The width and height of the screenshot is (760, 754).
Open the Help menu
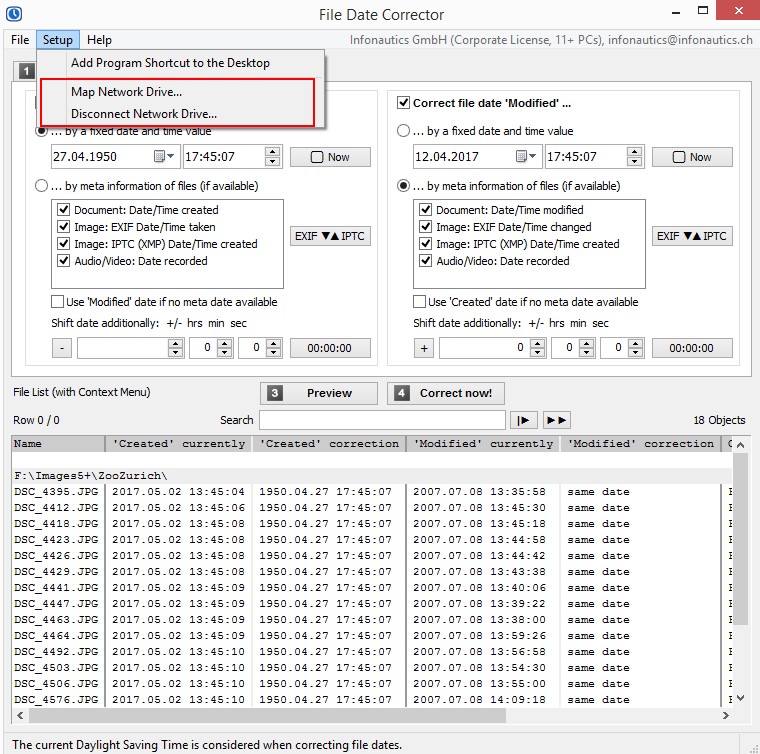[99, 40]
